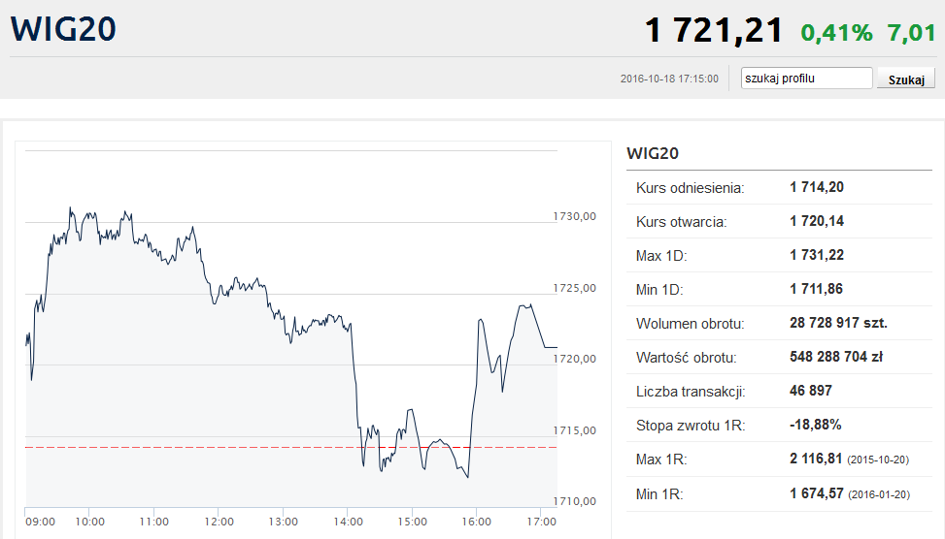Click the green 7,01 point change
The height and width of the screenshot is (539, 945).
click(911, 33)
